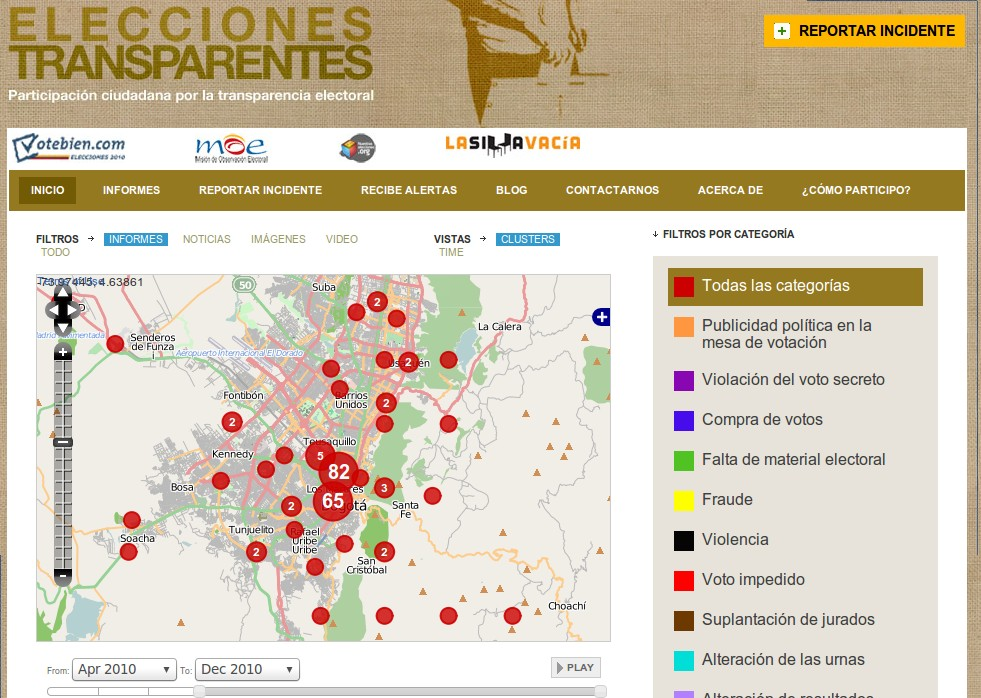The width and height of the screenshot is (981, 698).
Task: Pan the map north with the up arrow
Action: pyautogui.click(x=63, y=292)
